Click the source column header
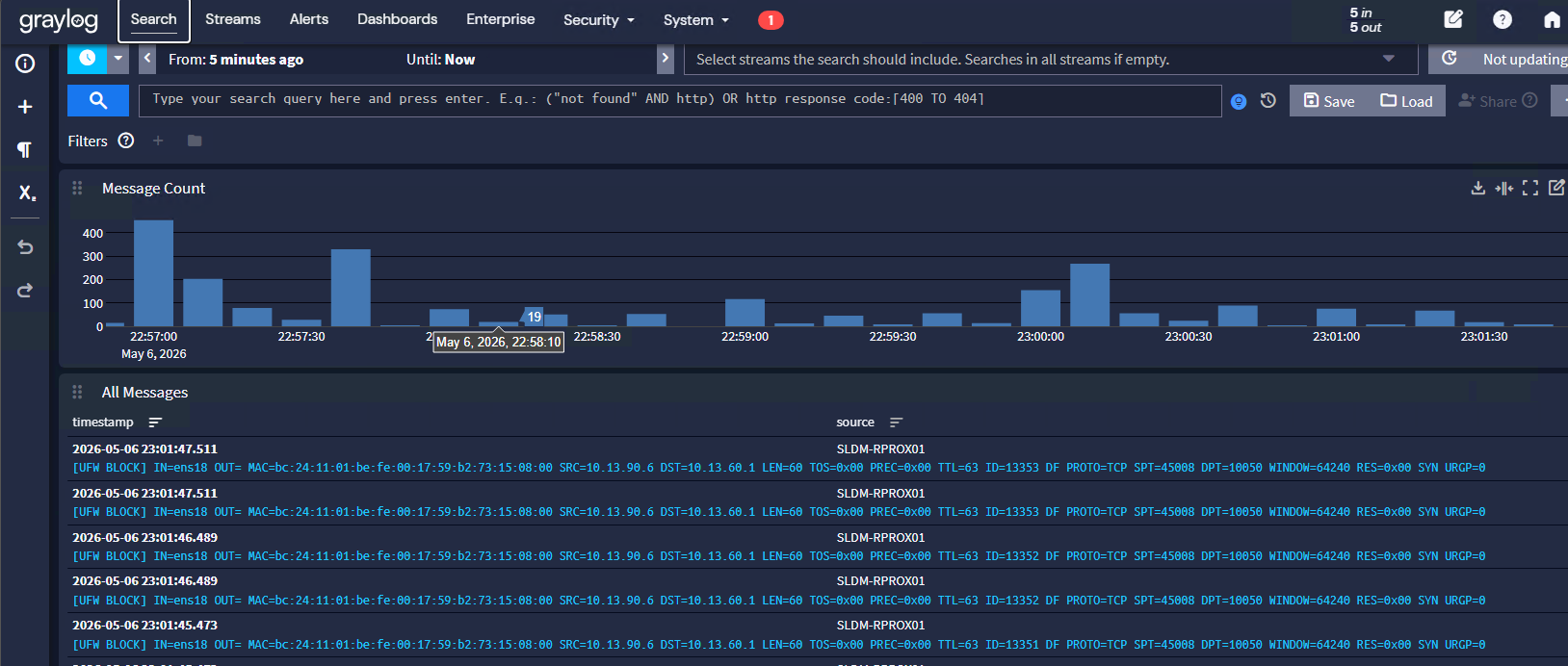The width and height of the screenshot is (1568, 666). point(855,423)
